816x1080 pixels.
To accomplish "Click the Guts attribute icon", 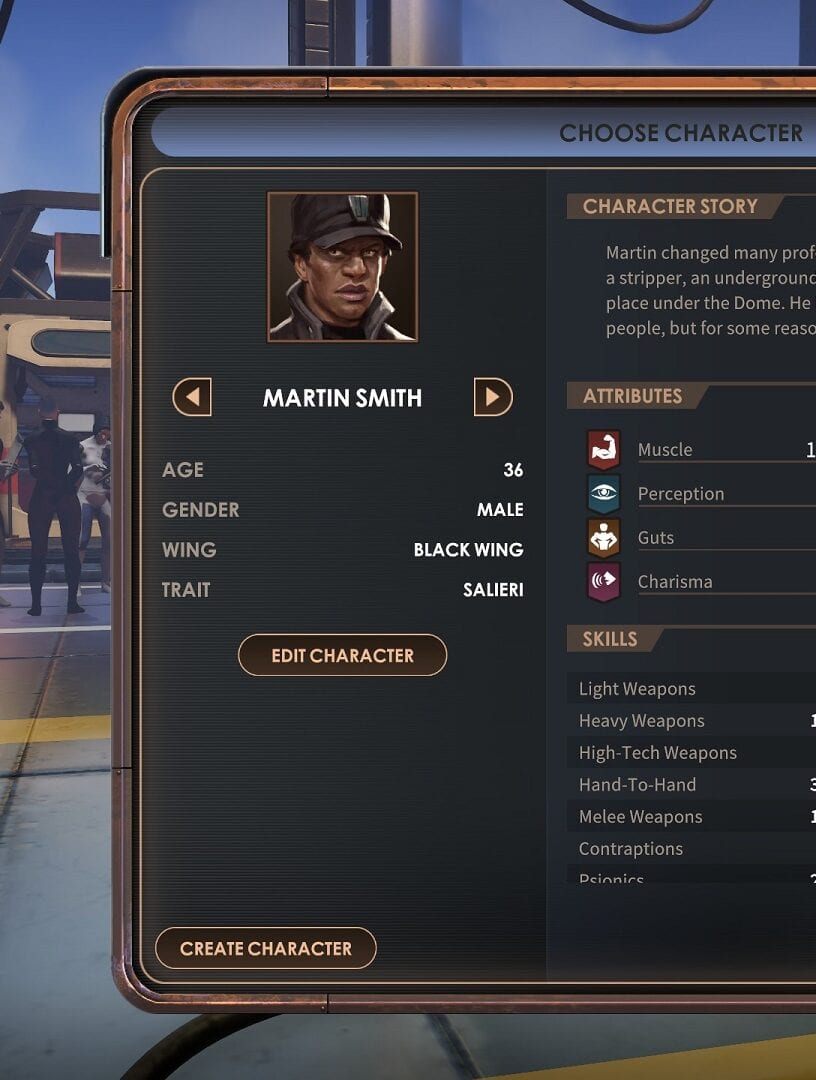I will click(x=603, y=537).
